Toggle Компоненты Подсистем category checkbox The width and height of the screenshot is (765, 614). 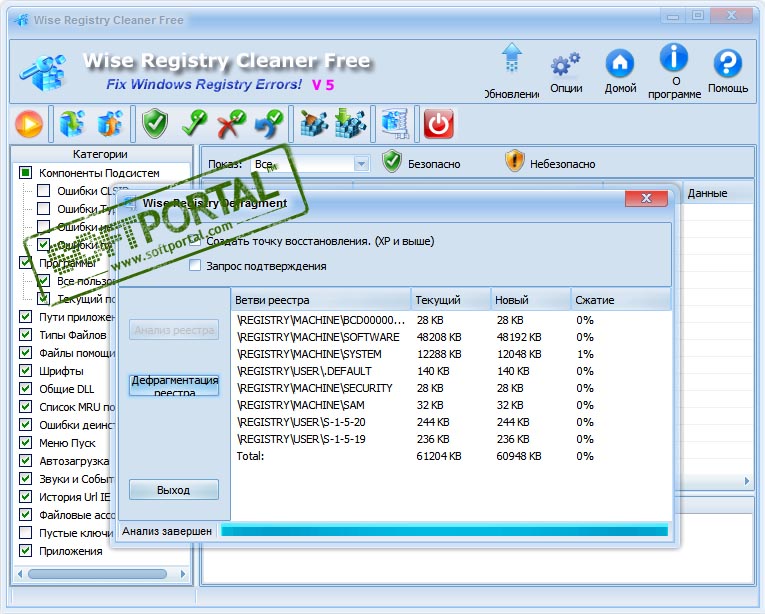pyautogui.click(x=25, y=172)
